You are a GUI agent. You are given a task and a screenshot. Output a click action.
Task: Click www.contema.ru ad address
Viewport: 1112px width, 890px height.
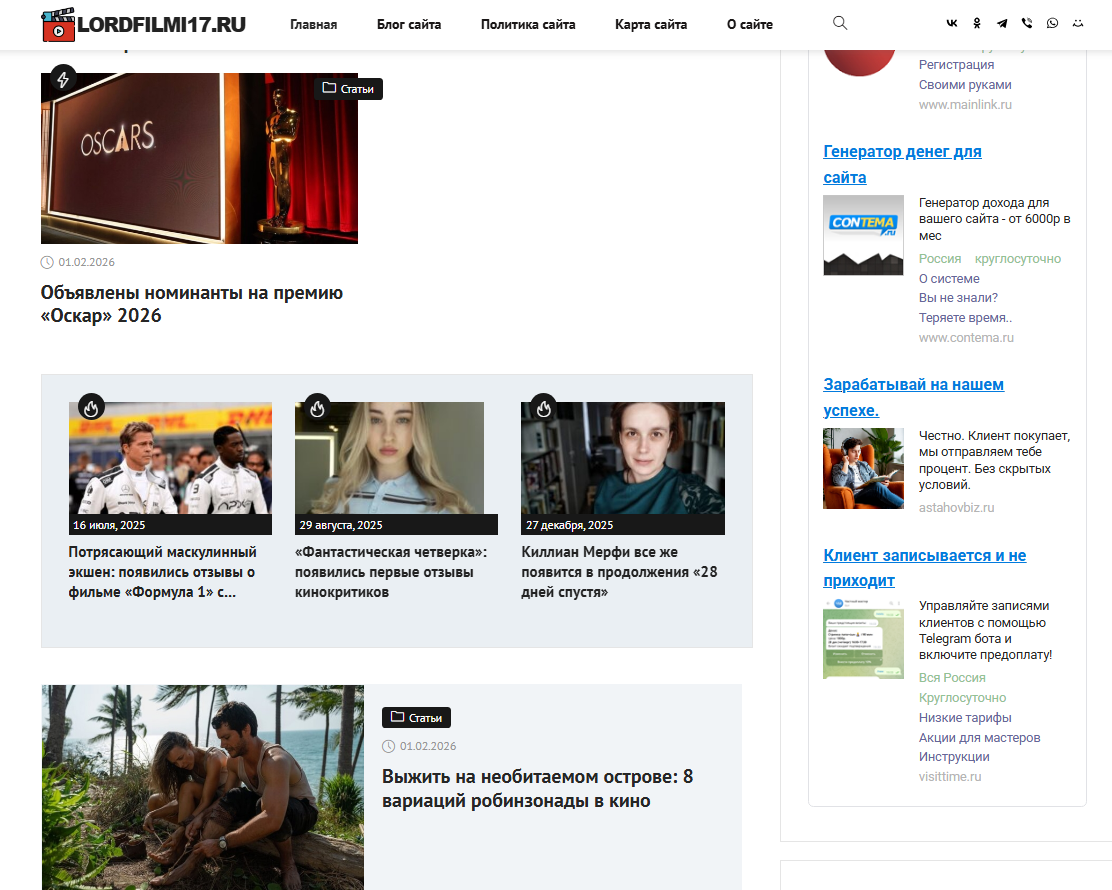pos(966,338)
